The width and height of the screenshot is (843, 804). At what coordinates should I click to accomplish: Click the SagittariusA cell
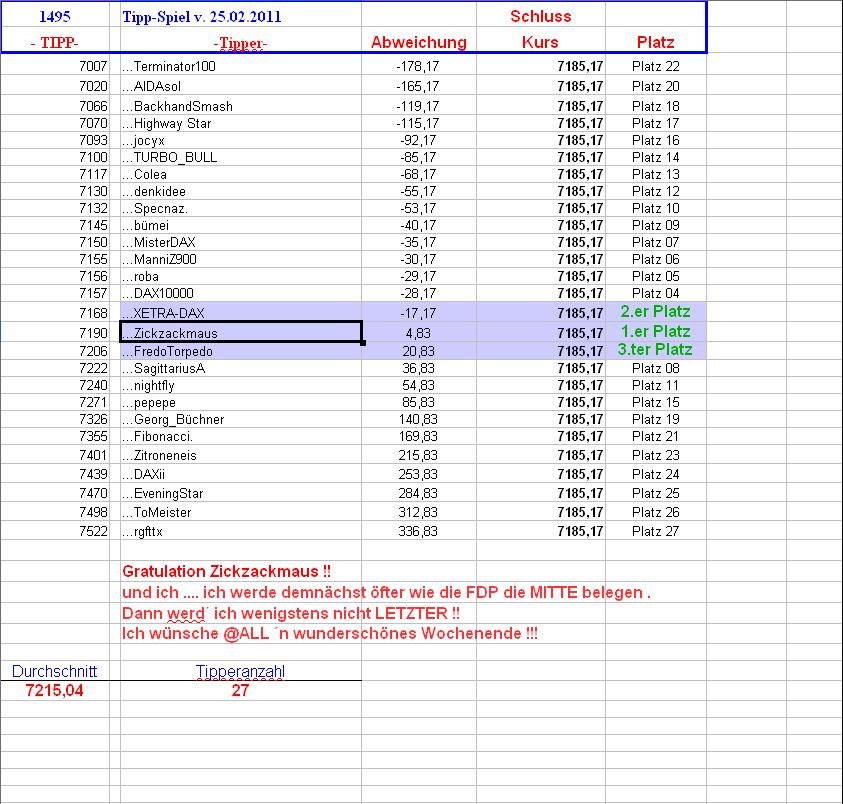pos(240,368)
